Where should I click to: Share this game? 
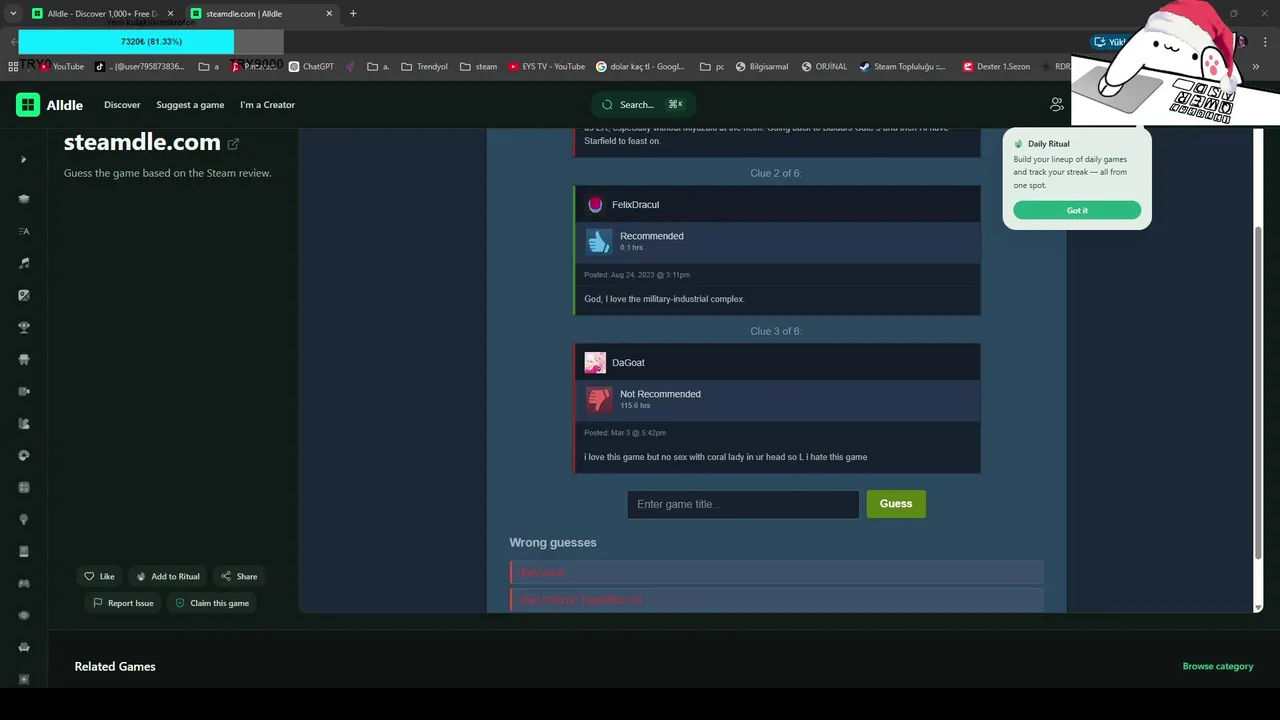pos(239,576)
